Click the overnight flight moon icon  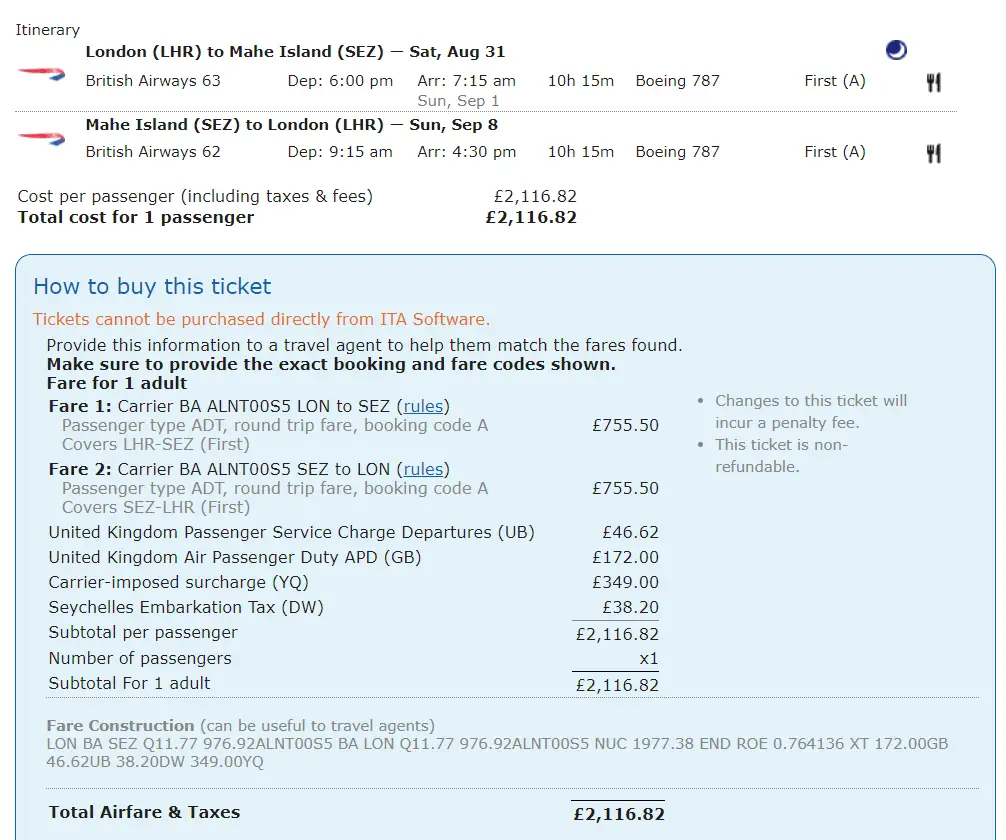pyautogui.click(x=896, y=50)
